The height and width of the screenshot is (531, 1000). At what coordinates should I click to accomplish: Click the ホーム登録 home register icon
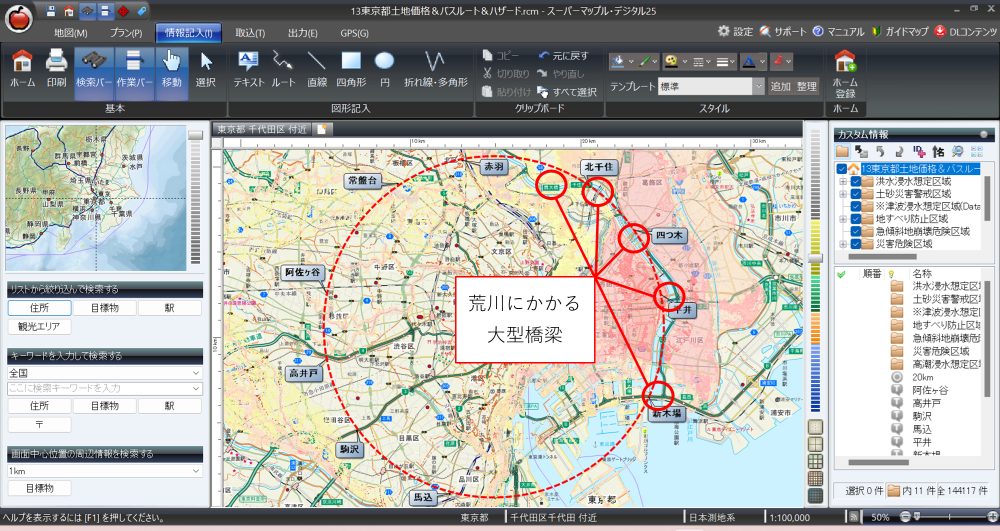click(x=845, y=72)
